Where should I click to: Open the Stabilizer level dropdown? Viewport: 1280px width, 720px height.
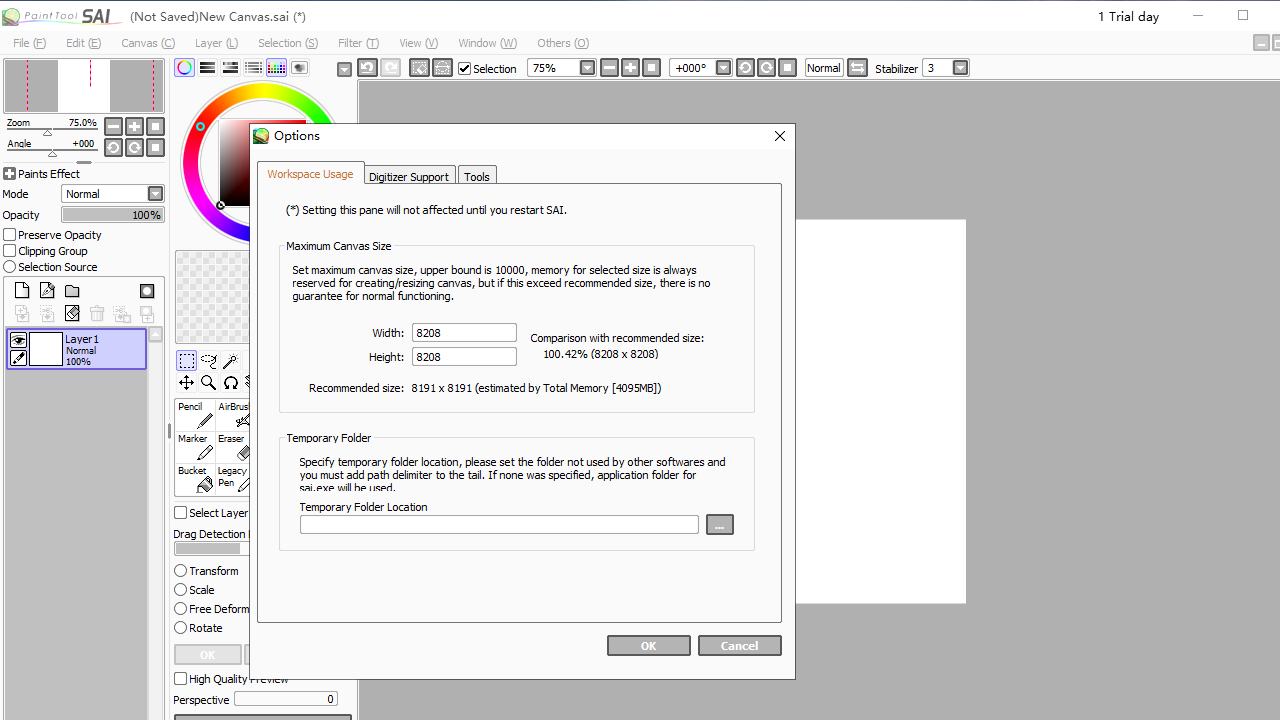point(959,68)
